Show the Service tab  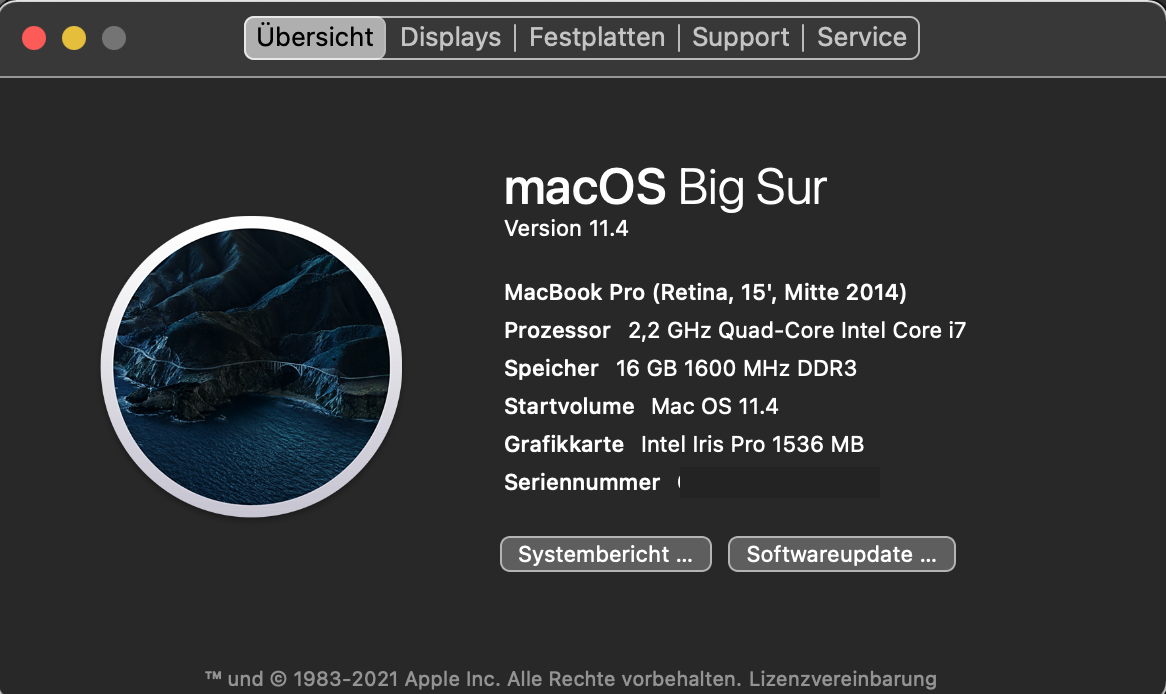coord(862,38)
